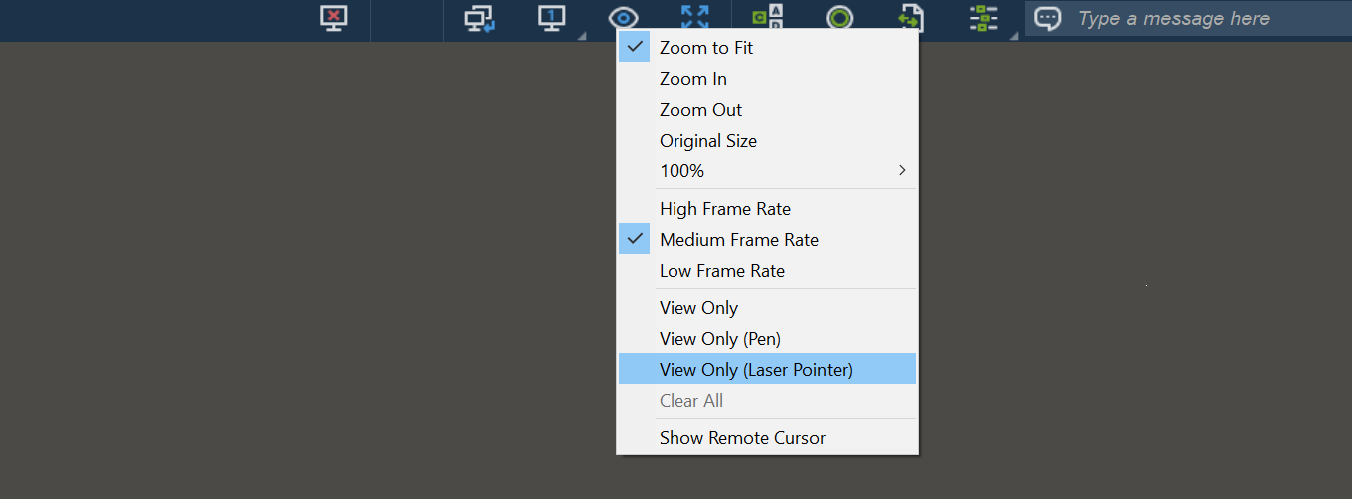Open the dropdown arrow beside monitor icon
1352x501 pixels.
coord(582,36)
